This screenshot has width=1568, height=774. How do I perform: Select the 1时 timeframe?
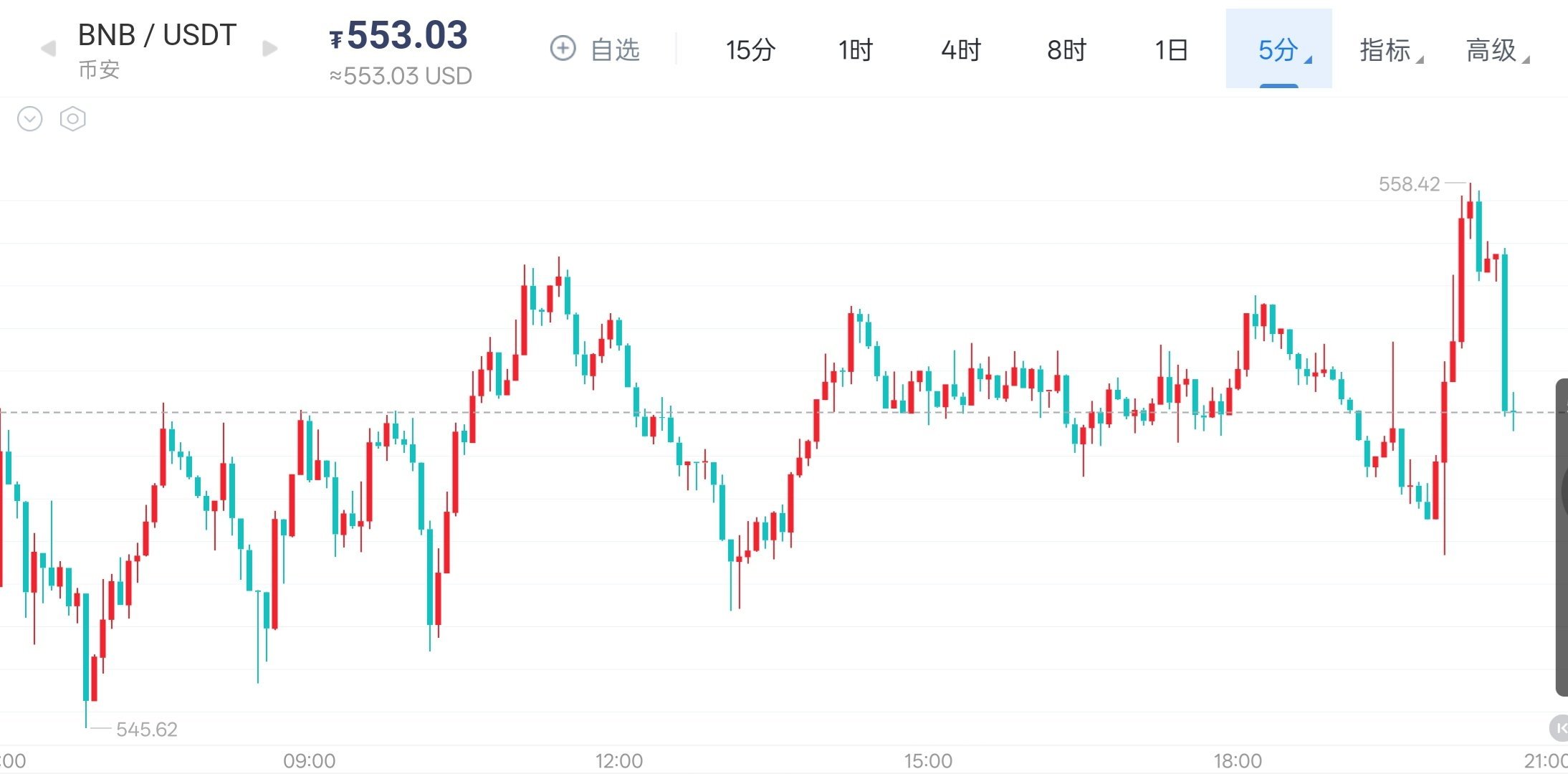click(x=856, y=50)
